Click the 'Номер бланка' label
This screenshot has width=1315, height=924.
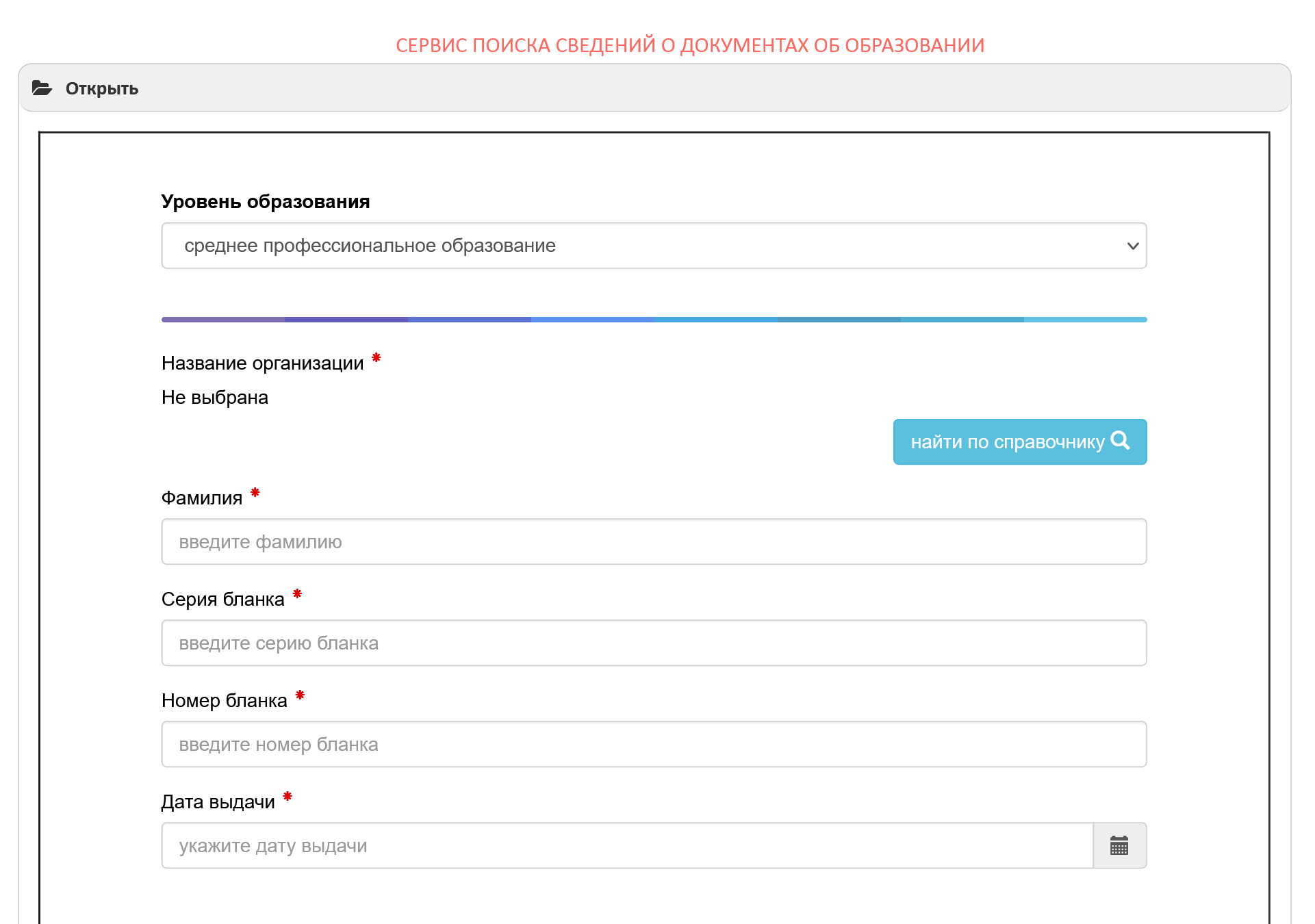225,701
